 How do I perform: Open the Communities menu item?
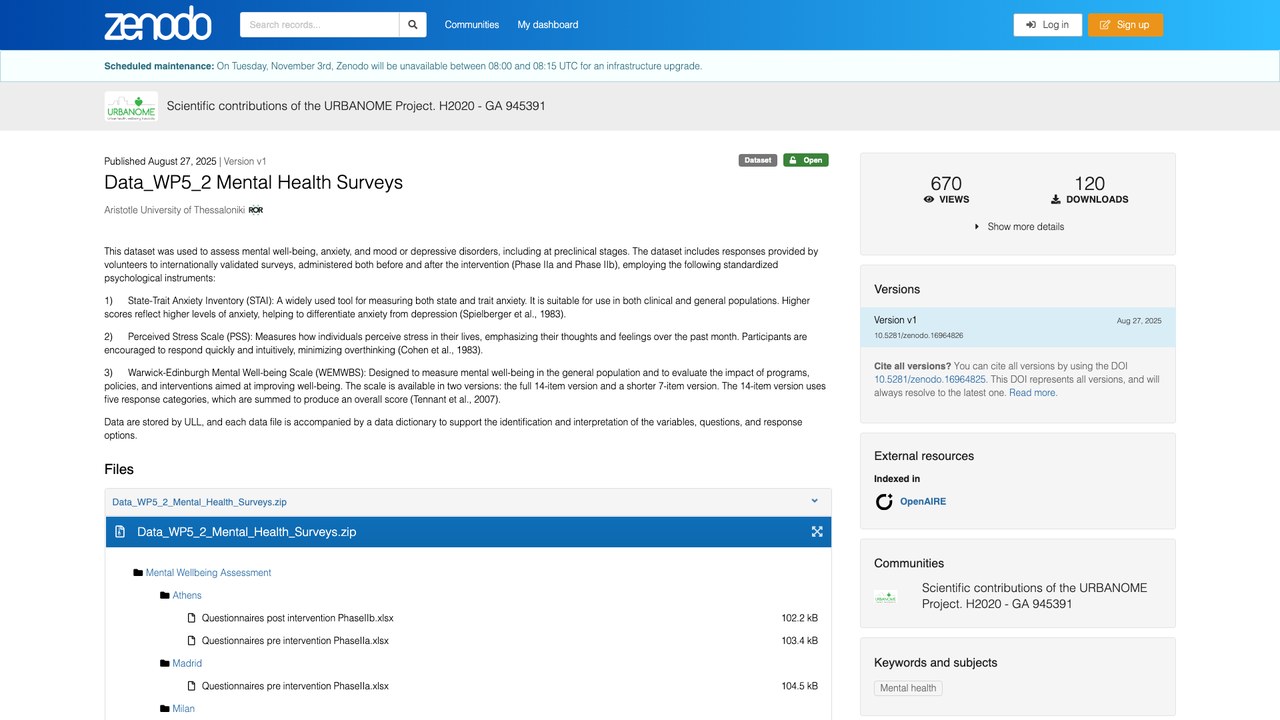point(472,25)
